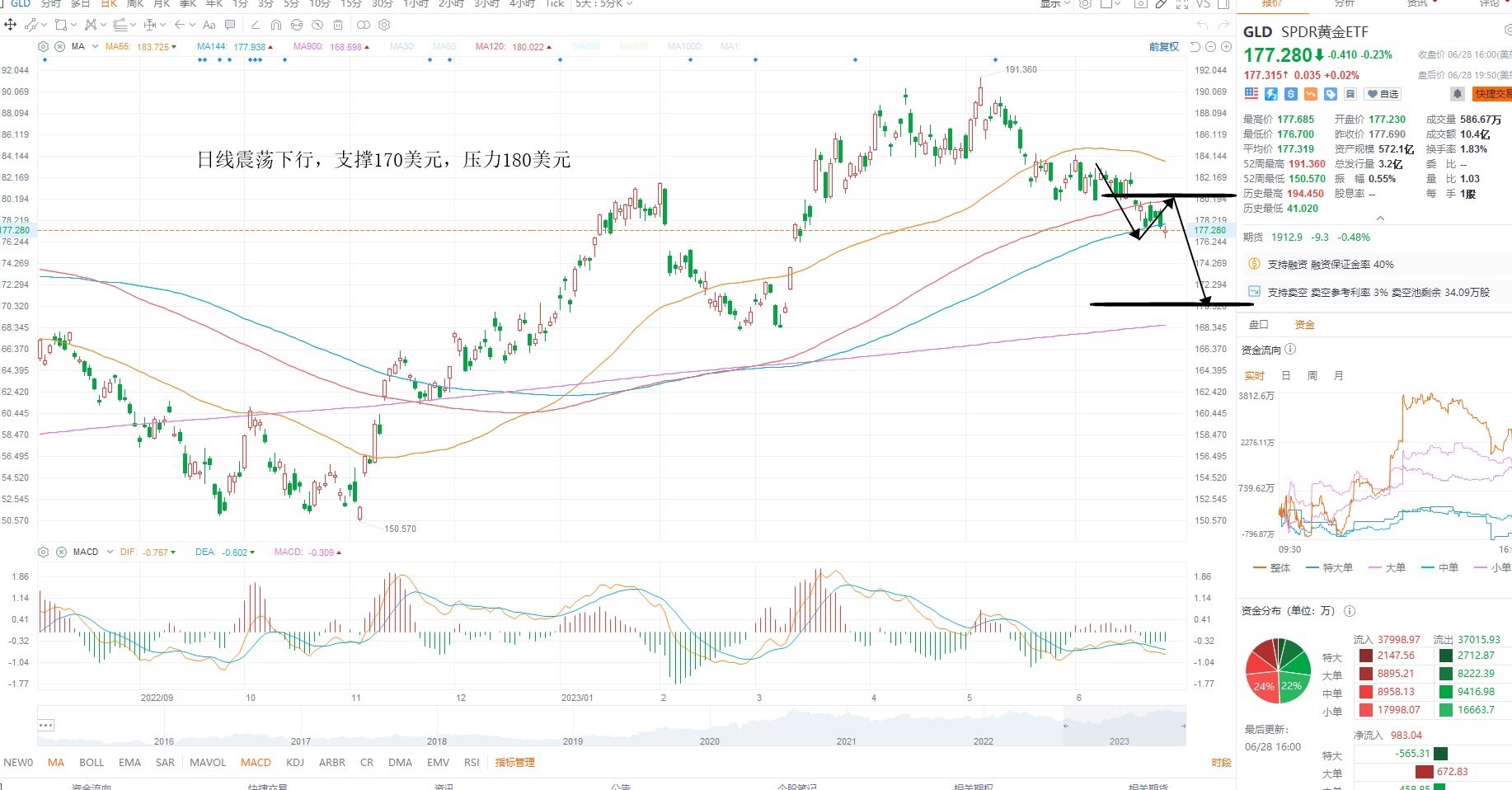The height and width of the screenshot is (790, 1512).
Task: Select the crosshair move cursor tool
Action: coord(11,25)
